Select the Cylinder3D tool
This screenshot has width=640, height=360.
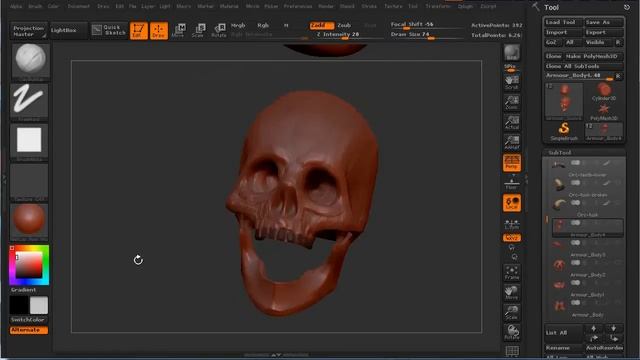pos(604,92)
